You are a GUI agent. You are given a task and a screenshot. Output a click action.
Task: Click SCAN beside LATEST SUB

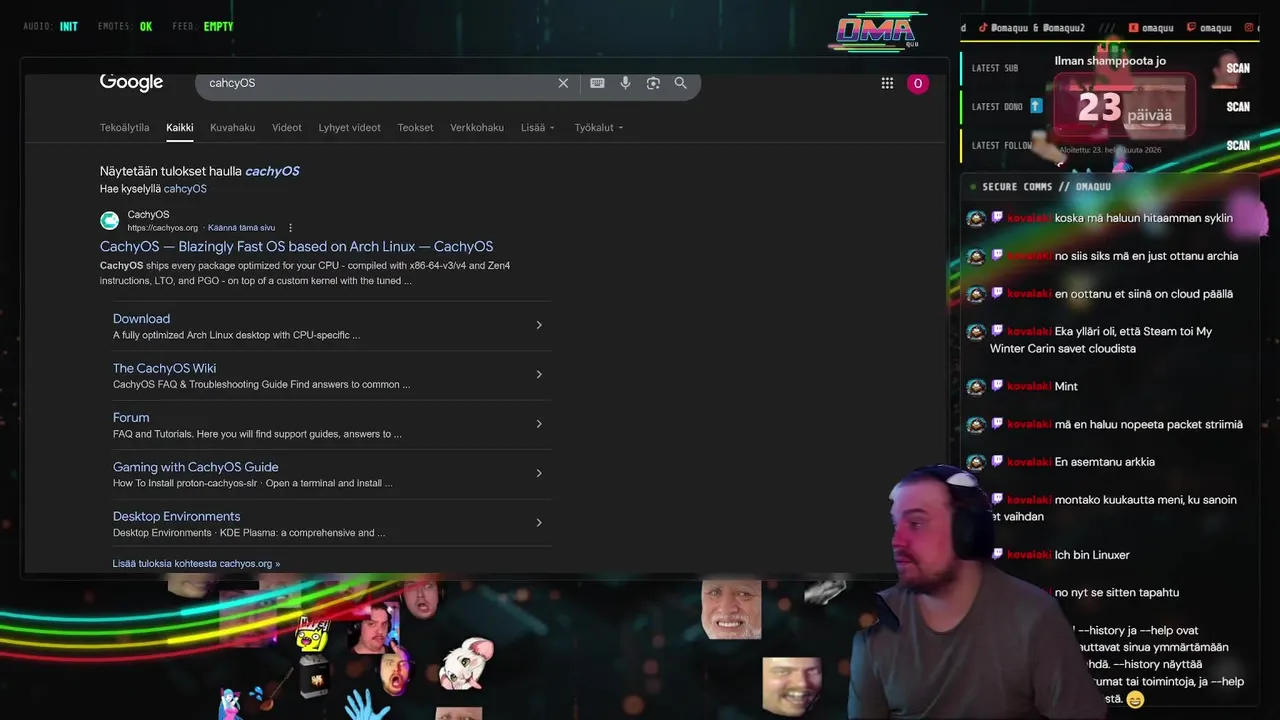(x=1238, y=68)
